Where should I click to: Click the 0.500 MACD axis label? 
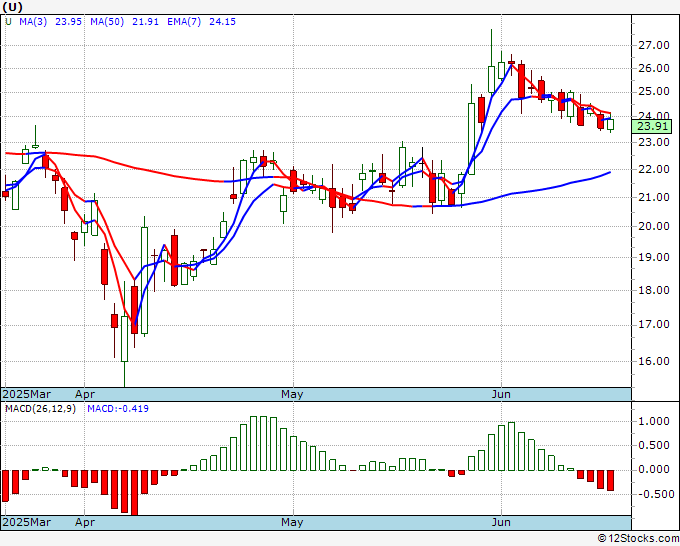click(653, 445)
